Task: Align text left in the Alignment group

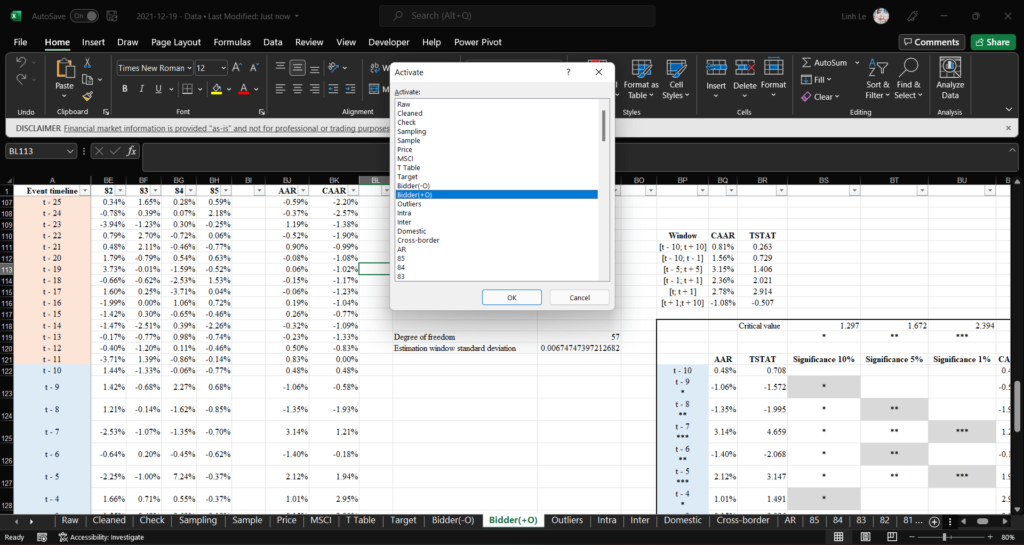Action: coord(280,89)
